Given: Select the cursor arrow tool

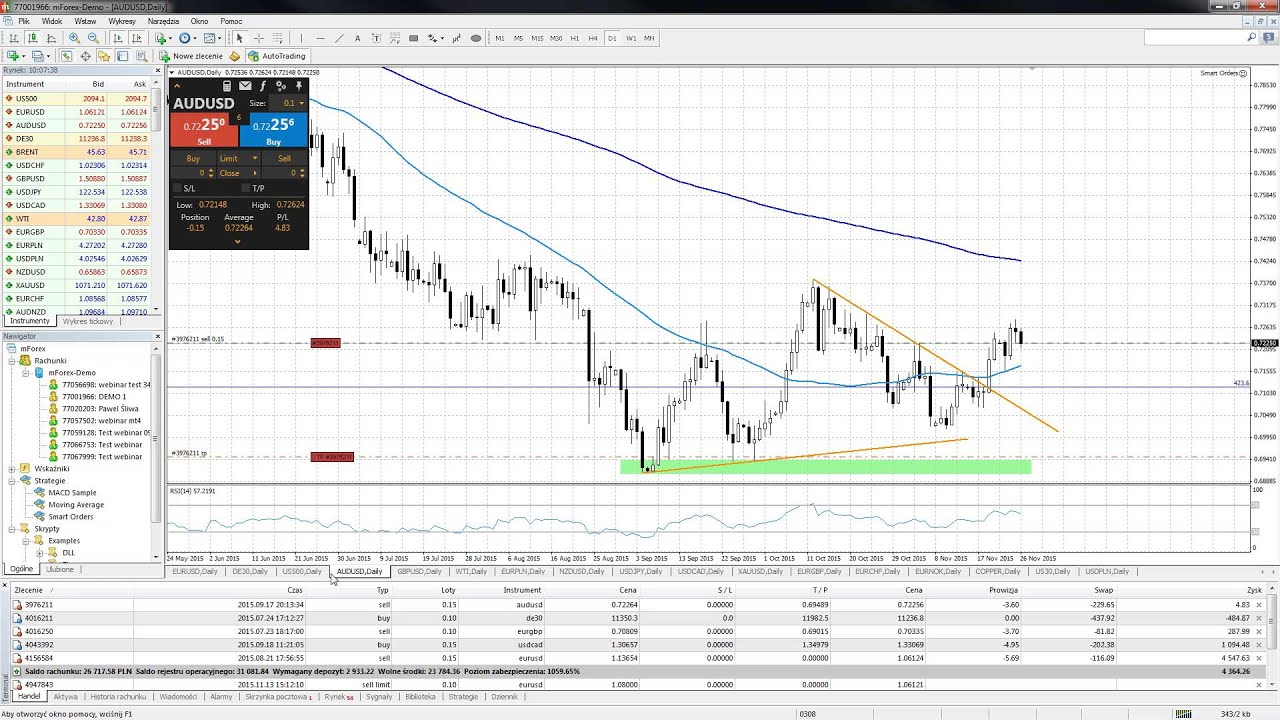Looking at the screenshot, I should tap(239, 38).
